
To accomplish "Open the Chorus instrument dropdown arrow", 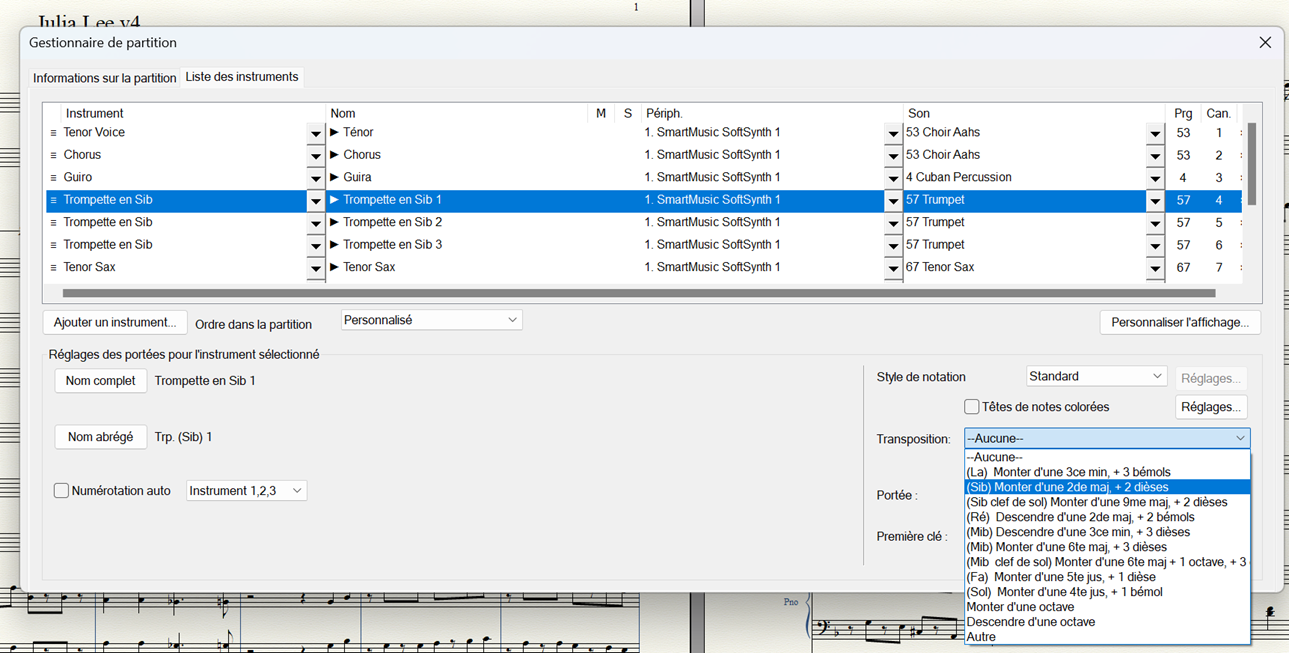I will click(315, 156).
